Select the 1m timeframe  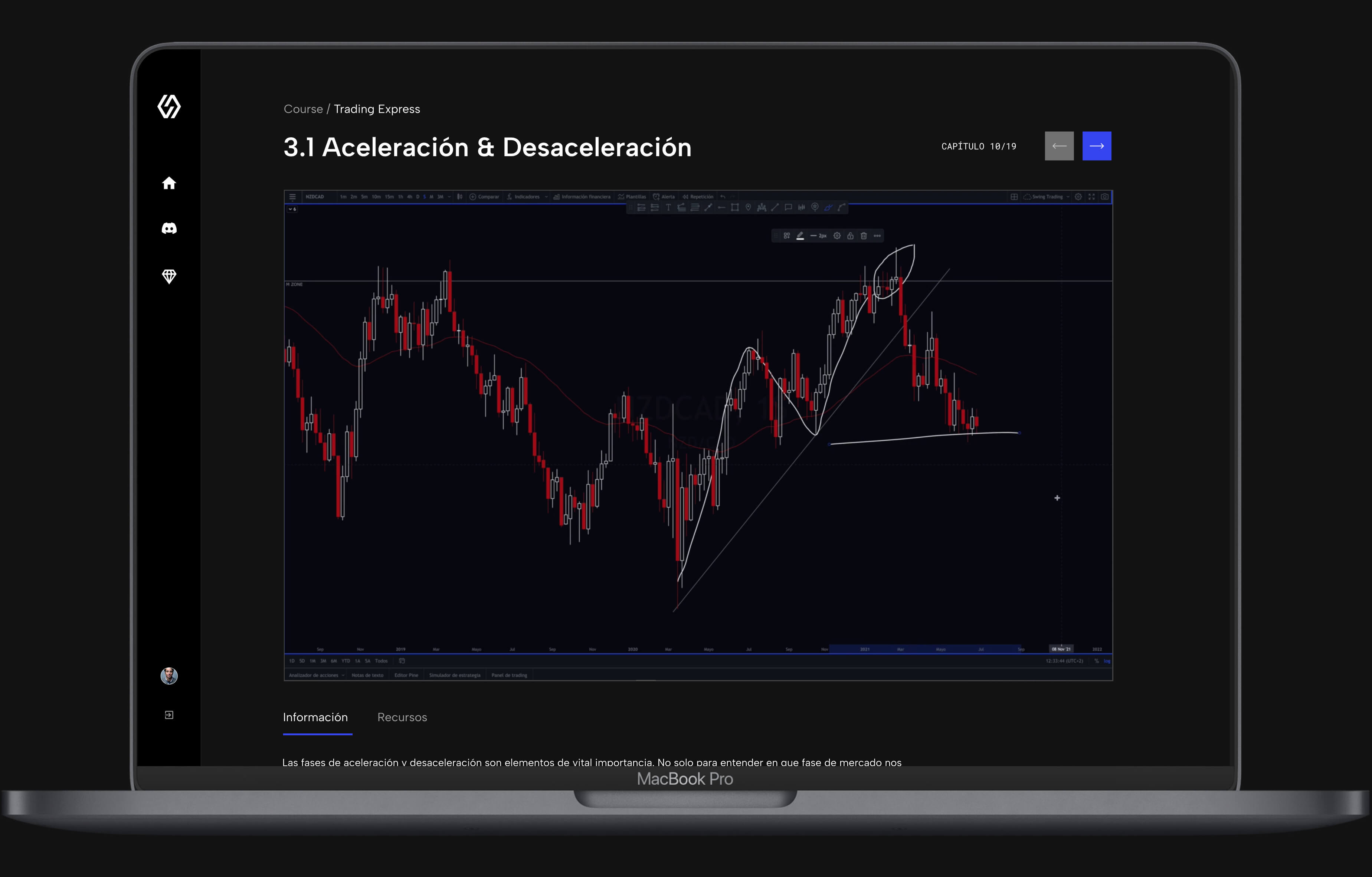(344, 197)
